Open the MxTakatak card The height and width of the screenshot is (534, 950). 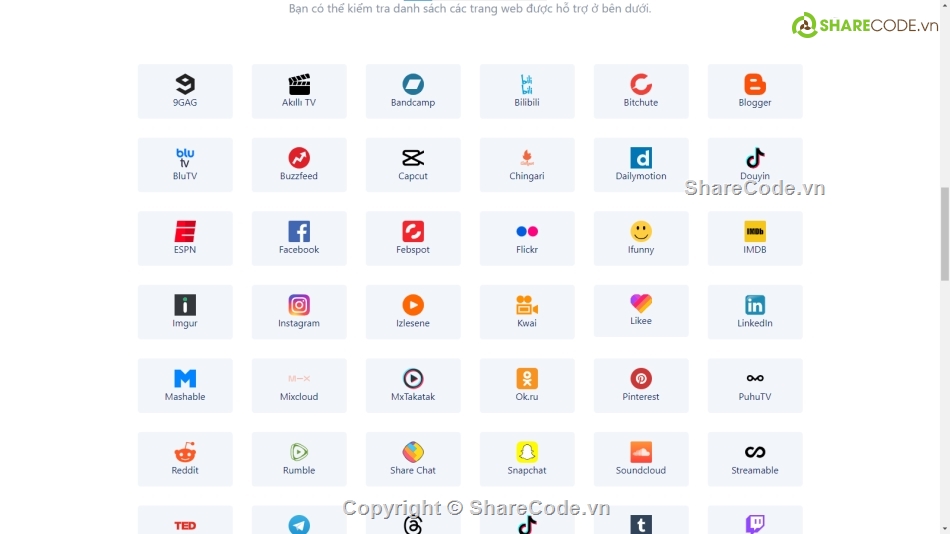(x=413, y=385)
